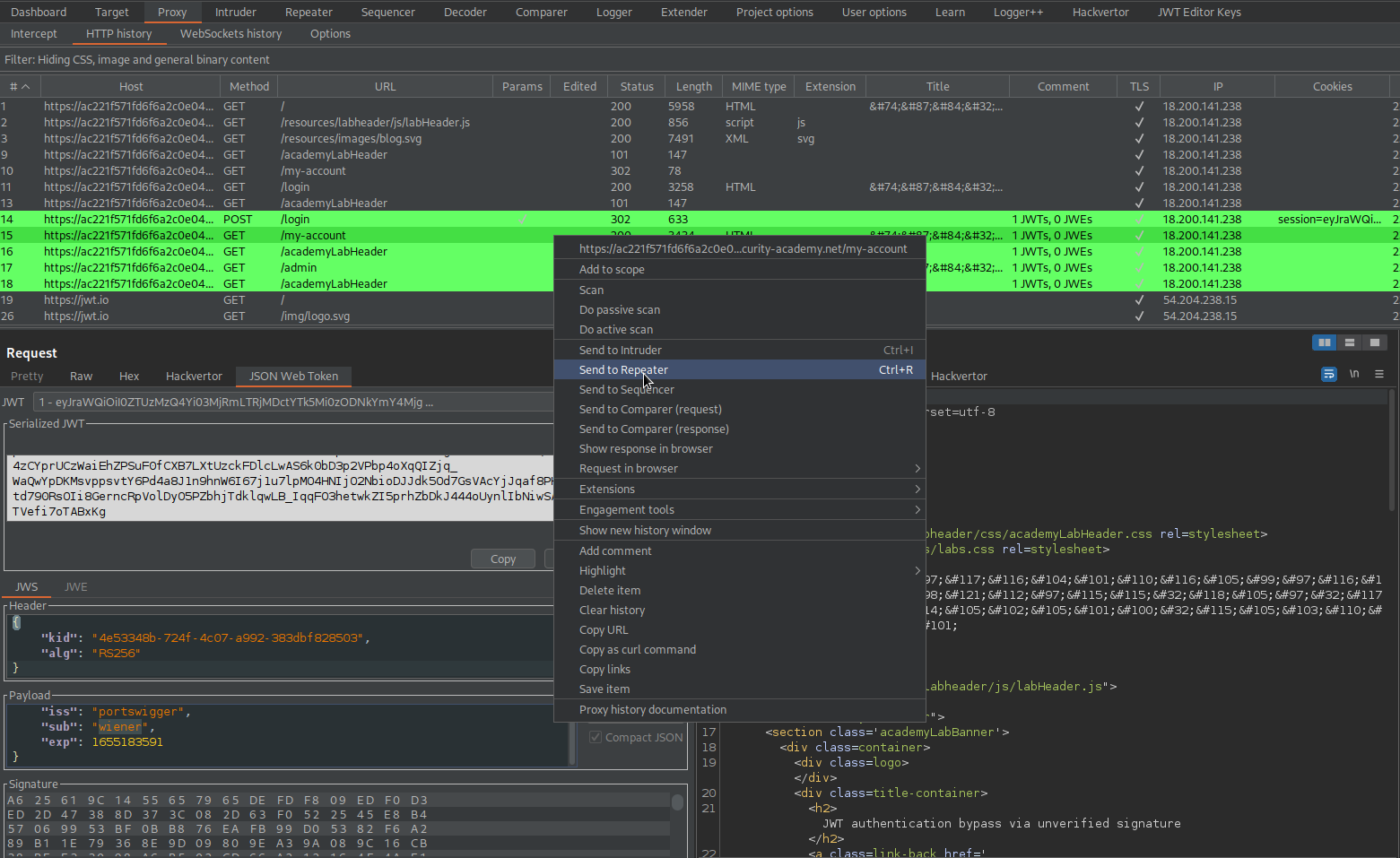This screenshot has height=858, width=1400.
Task: Choose Send to Intruder
Action: click(740, 351)
